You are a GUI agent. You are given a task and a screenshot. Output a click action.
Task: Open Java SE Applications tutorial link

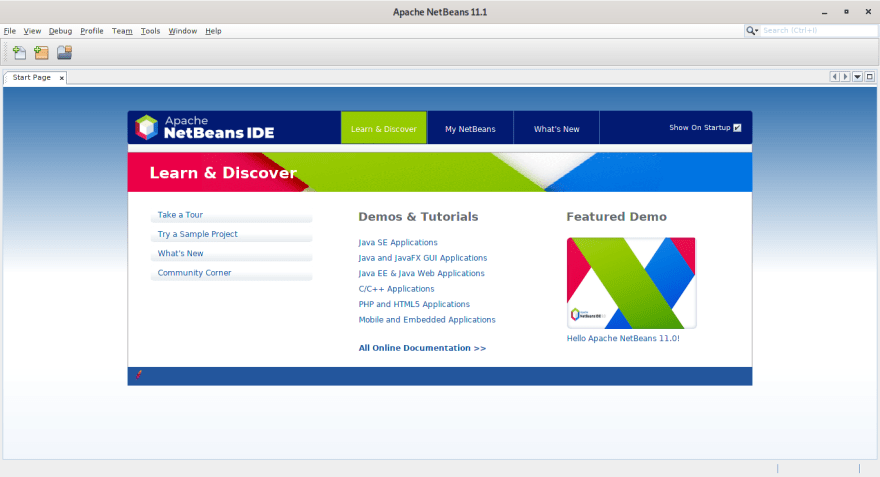pos(398,242)
